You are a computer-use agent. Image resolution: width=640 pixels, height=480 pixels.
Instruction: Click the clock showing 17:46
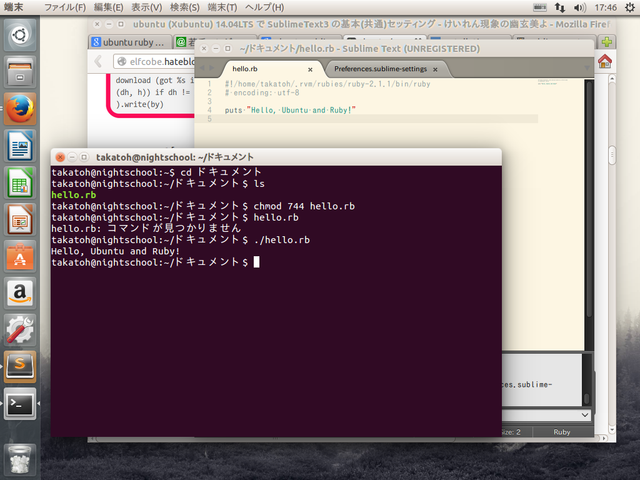click(x=605, y=7)
